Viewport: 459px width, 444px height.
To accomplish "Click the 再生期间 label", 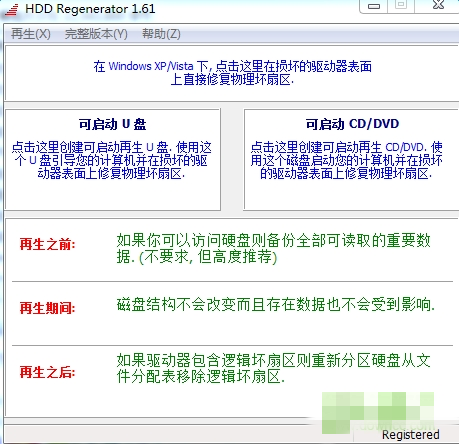I will (47, 308).
